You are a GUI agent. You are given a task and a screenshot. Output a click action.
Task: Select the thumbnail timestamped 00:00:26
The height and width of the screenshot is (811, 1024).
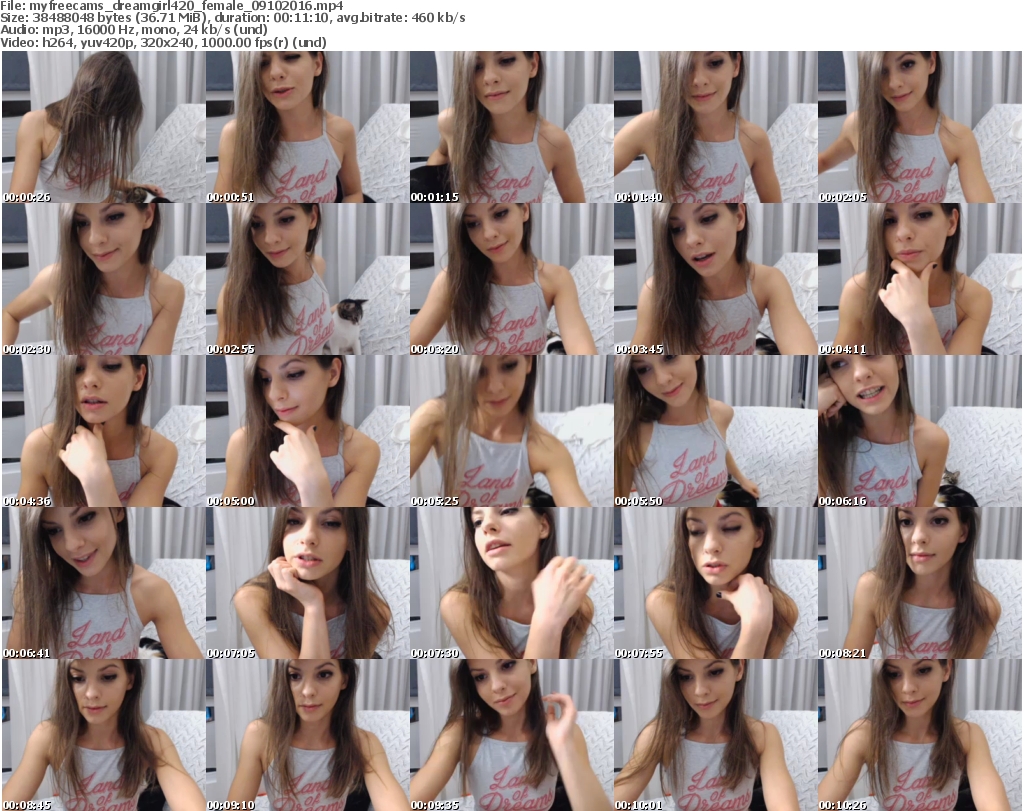tap(103, 127)
